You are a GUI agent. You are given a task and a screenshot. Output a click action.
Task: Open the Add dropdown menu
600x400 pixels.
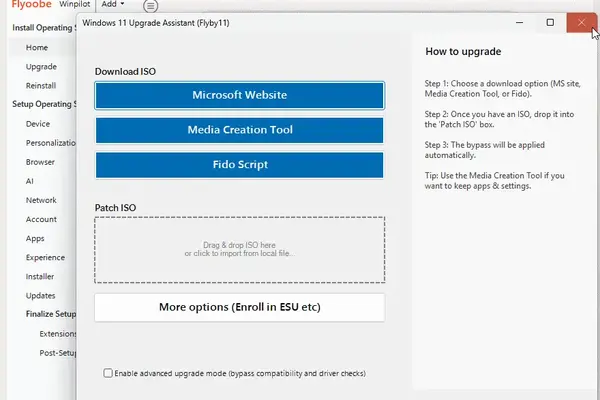tap(112, 5)
